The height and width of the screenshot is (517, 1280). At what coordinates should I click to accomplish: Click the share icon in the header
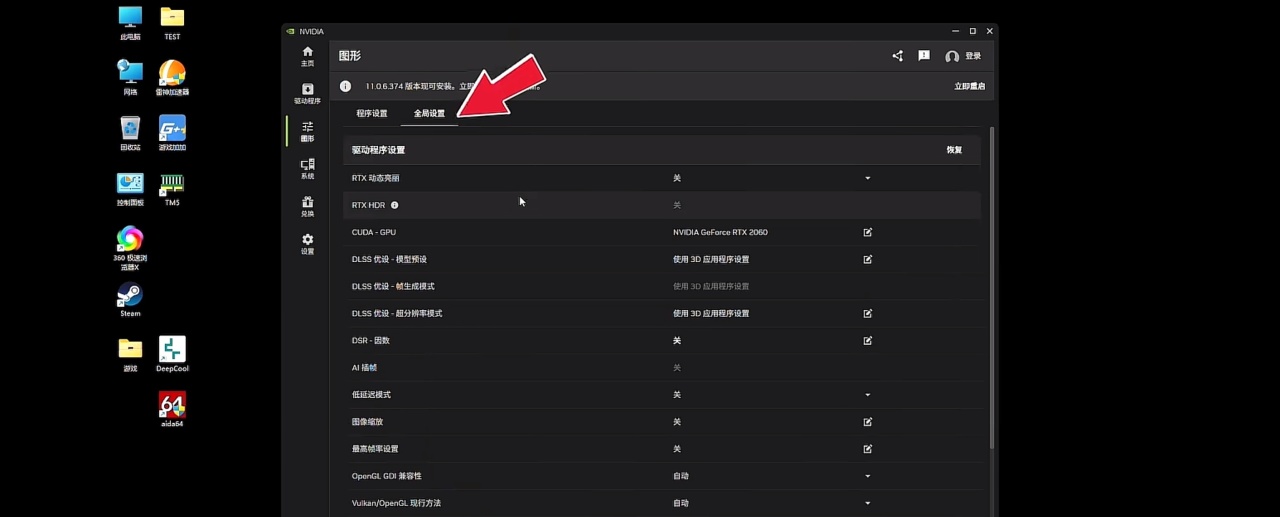pos(897,56)
